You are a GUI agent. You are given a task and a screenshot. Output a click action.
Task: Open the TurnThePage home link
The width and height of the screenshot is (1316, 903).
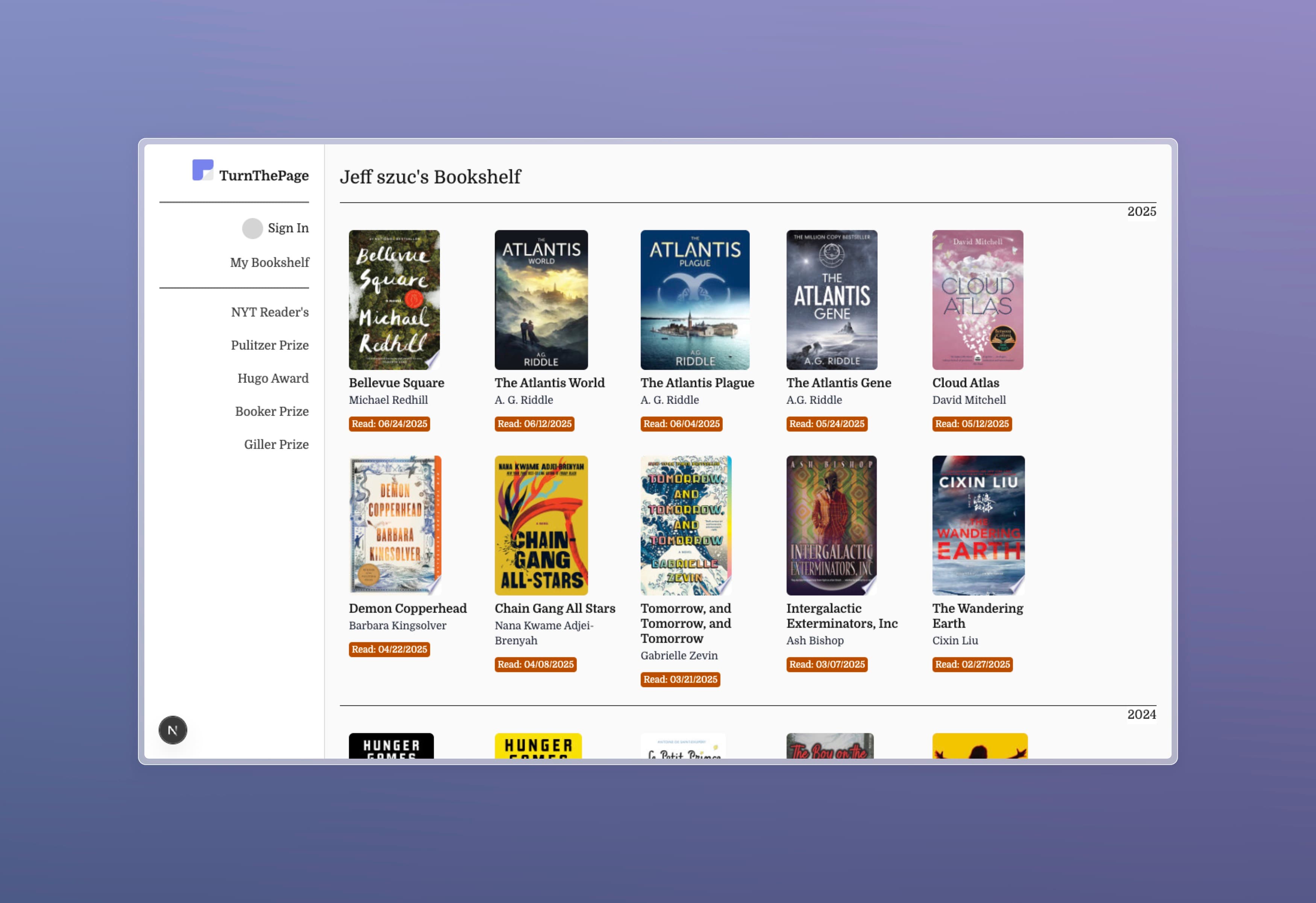pyautogui.click(x=250, y=170)
